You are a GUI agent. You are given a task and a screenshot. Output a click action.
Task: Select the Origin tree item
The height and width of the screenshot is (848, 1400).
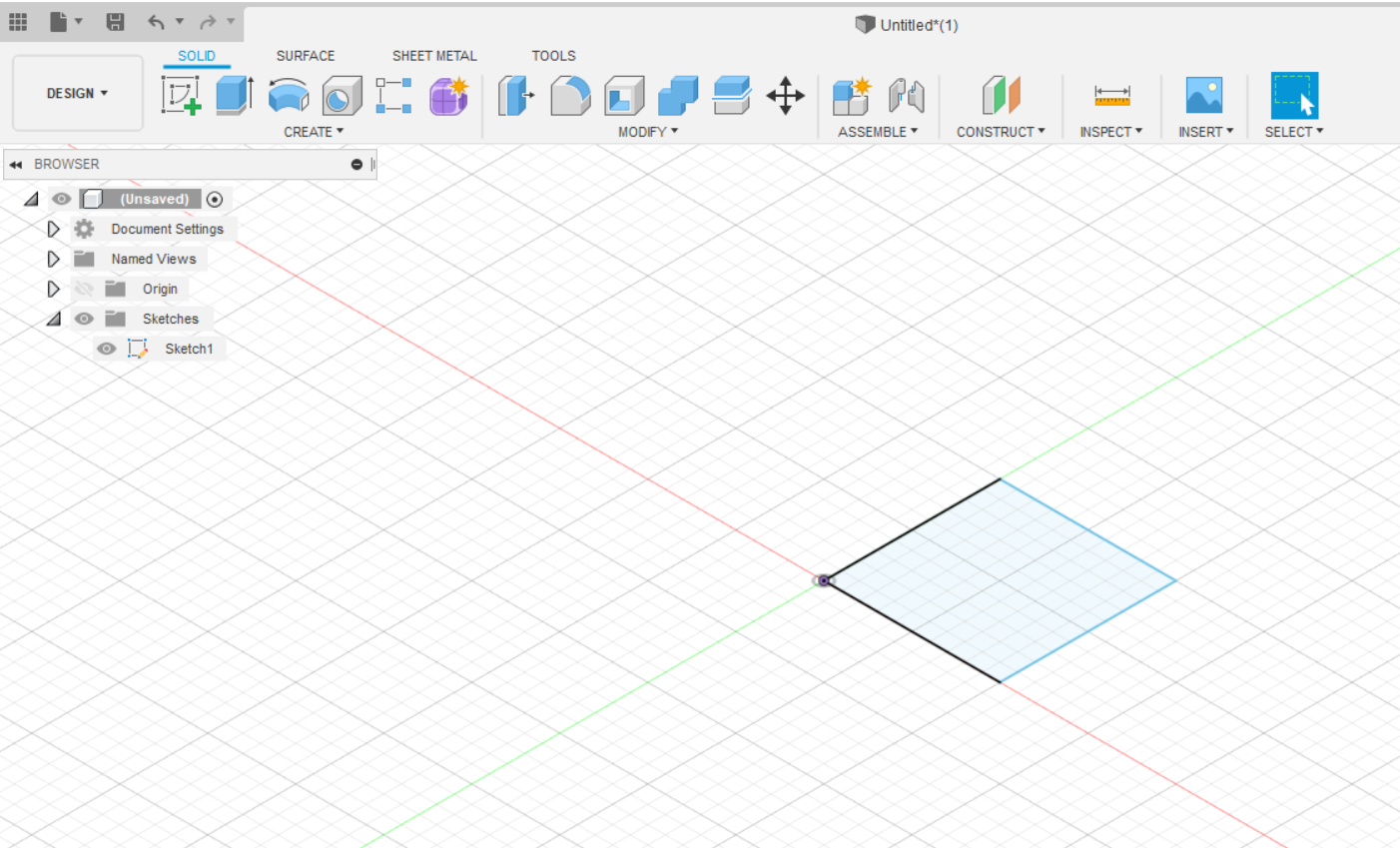(x=160, y=289)
